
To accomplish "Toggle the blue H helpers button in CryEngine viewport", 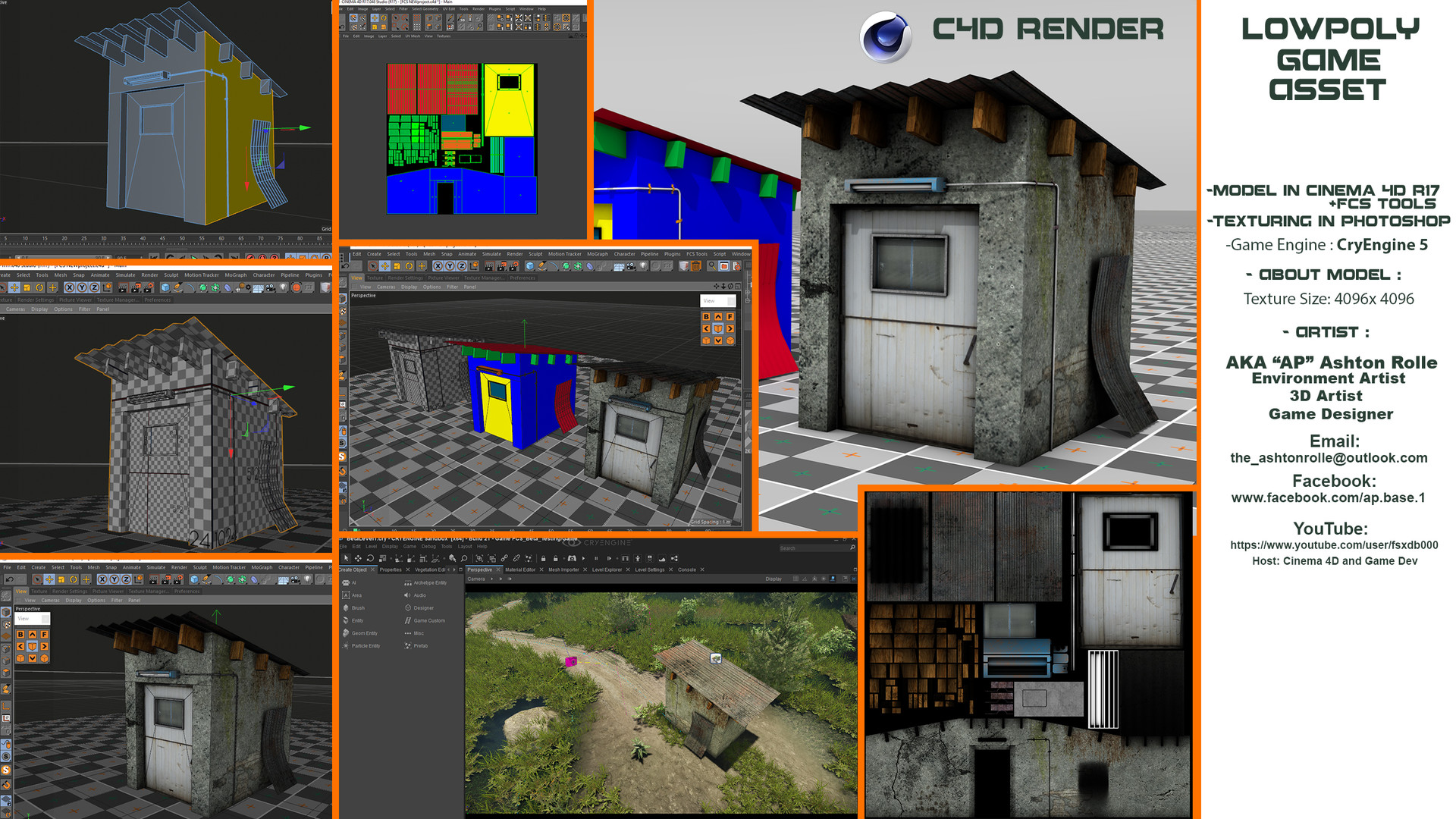I will pyautogui.click(x=853, y=579).
